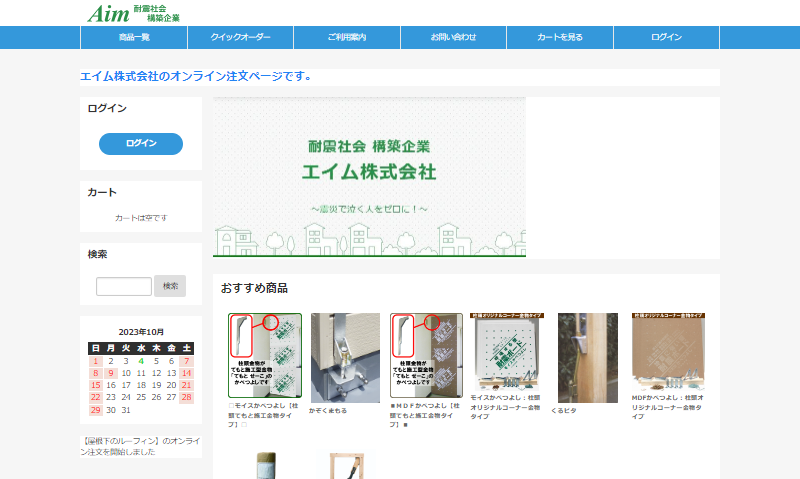This screenshot has width=800, height=479.
Task: Open the モイスかべつよし 柱頭でもと施工金物タイプ product thumbnail
Action: [265, 356]
